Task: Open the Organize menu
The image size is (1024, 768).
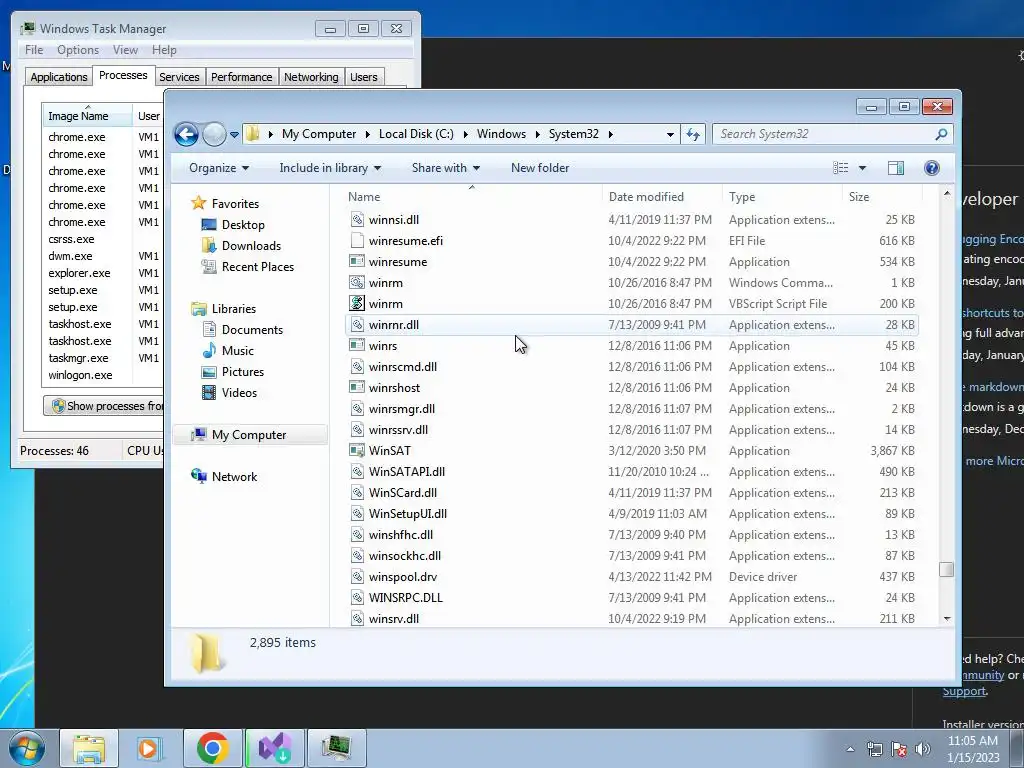Action: pos(219,168)
